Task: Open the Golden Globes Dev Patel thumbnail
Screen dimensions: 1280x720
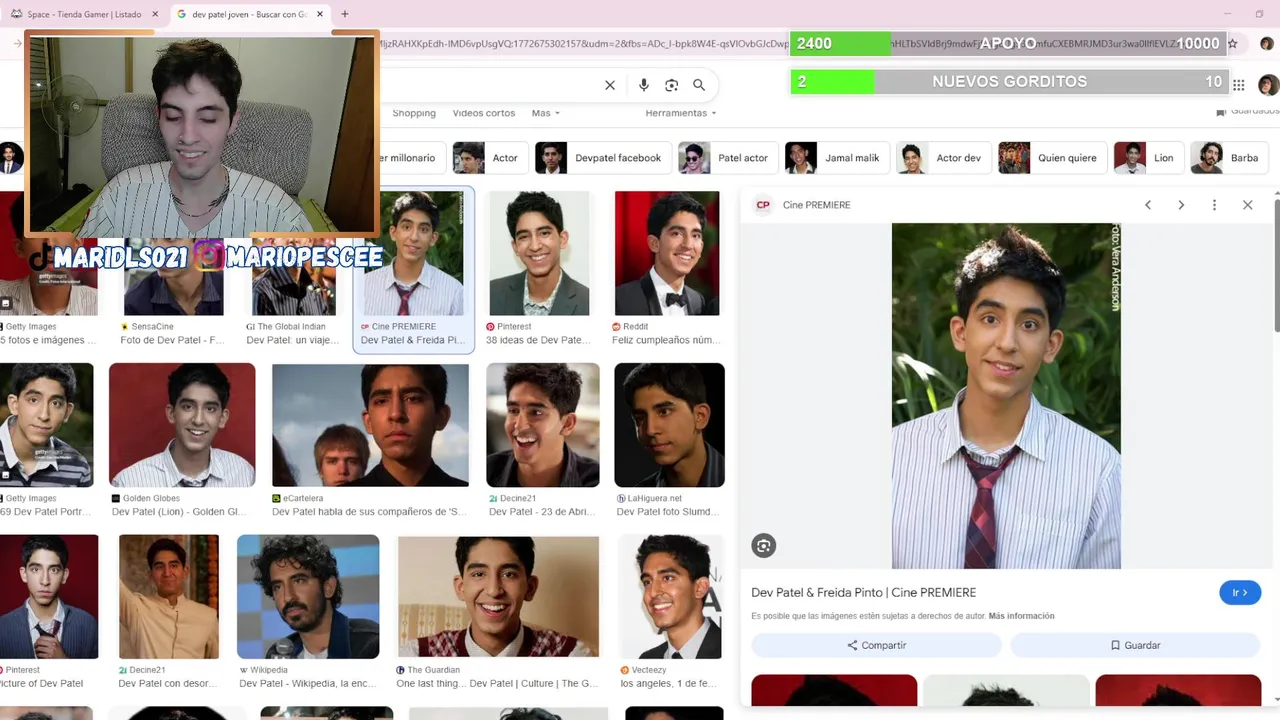Action: point(182,425)
